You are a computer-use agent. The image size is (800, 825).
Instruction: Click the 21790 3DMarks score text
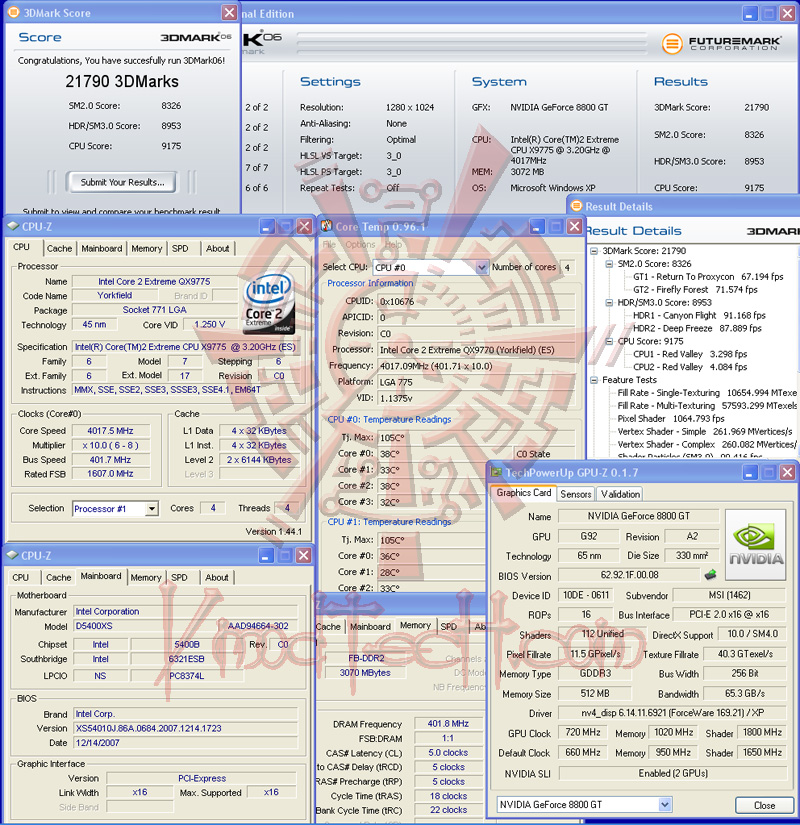122,82
